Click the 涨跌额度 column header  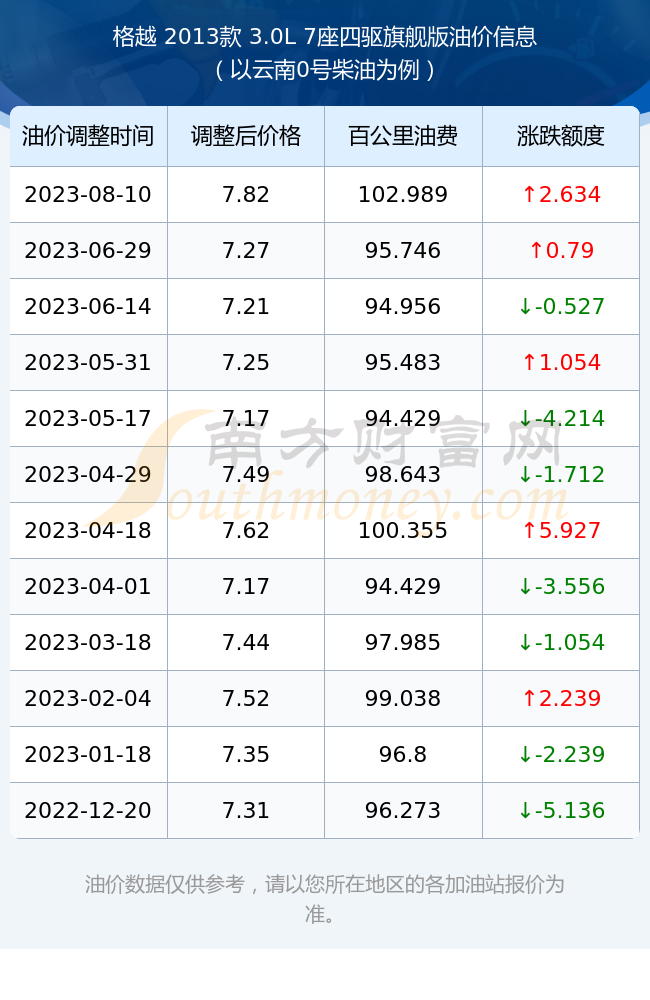point(561,136)
